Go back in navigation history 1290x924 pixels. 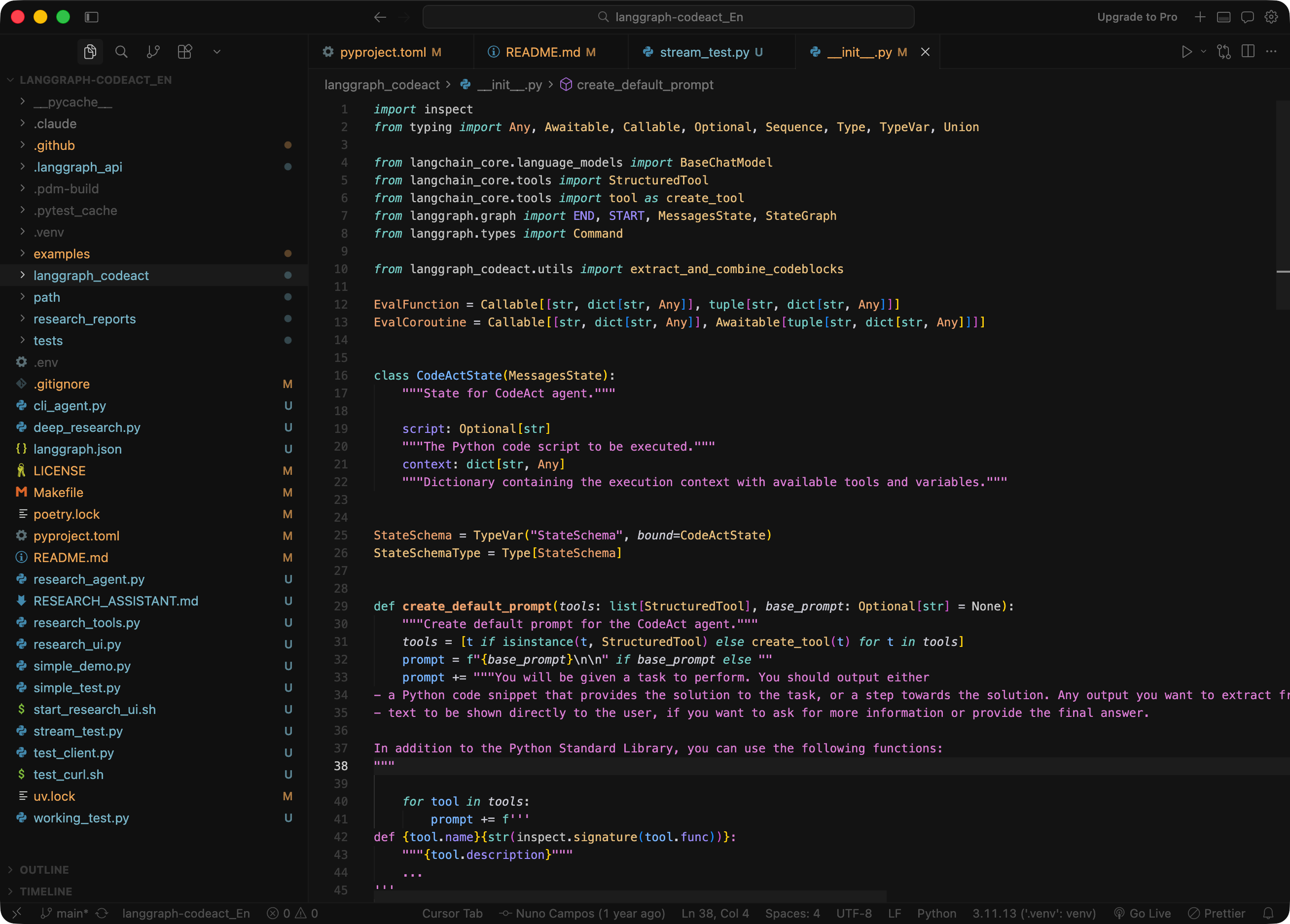pyautogui.click(x=380, y=17)
